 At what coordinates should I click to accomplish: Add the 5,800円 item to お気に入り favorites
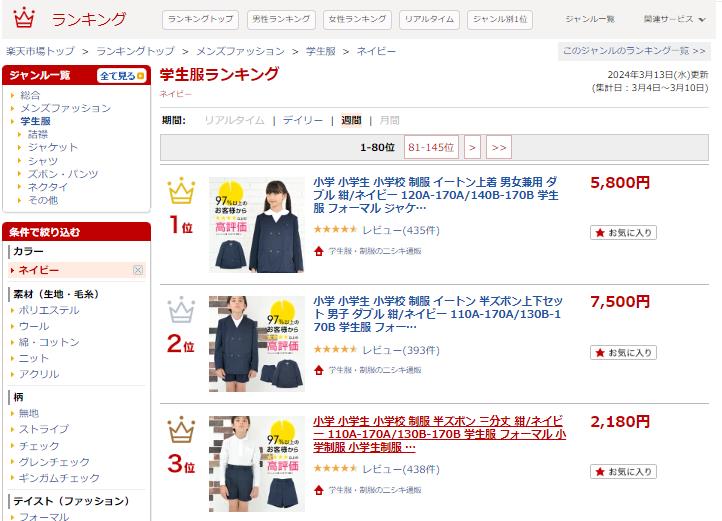(623, 233)
